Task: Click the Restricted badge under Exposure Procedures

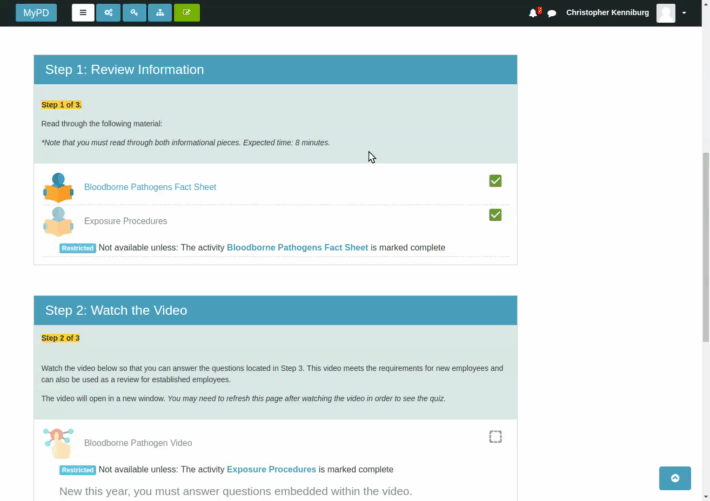Action: coord(77,248)
